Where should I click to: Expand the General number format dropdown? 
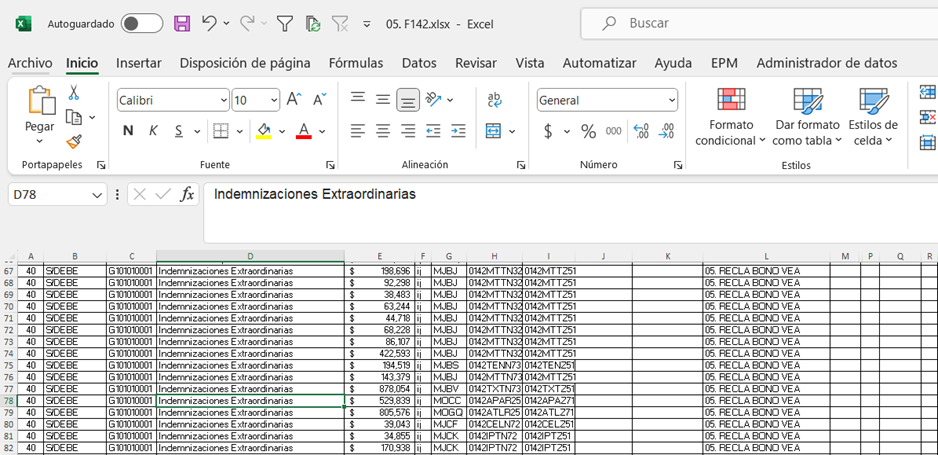pyautogui.click(x=671, y=100)
